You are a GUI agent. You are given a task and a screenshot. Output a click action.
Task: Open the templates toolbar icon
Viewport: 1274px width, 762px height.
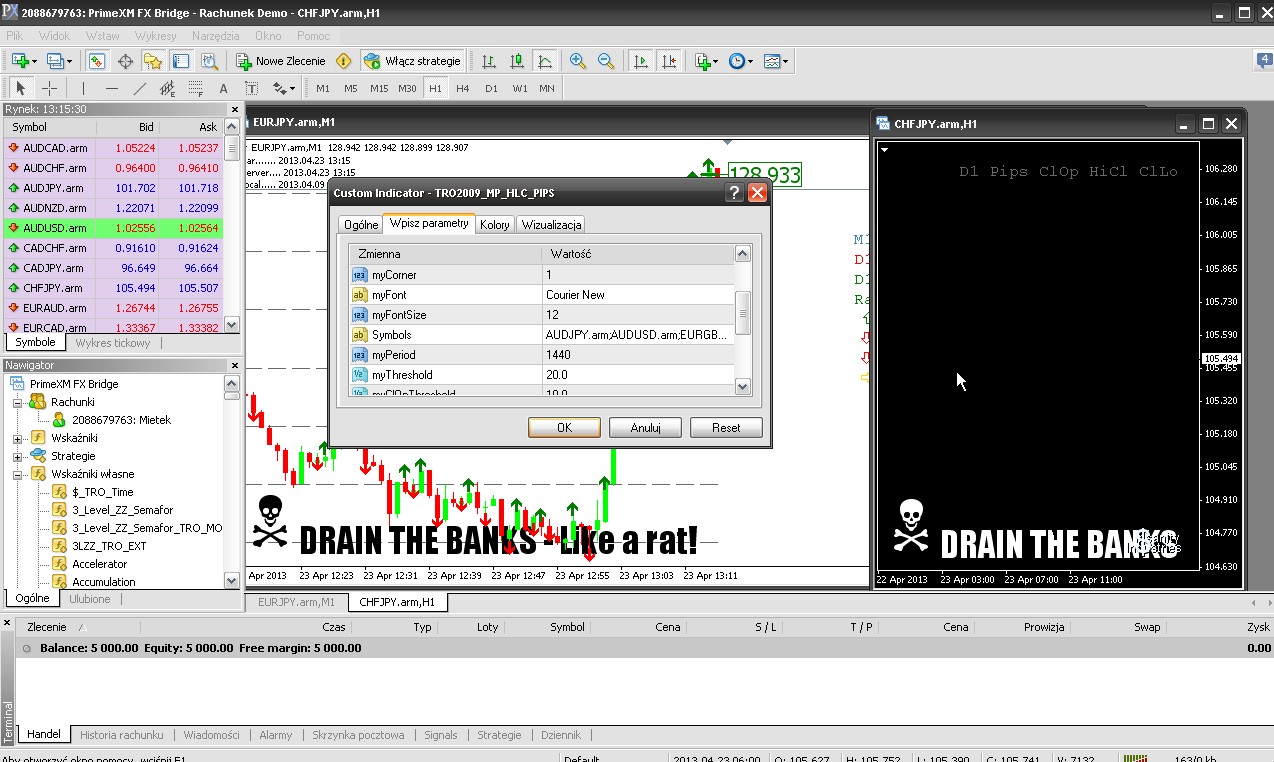coord(772,61)
